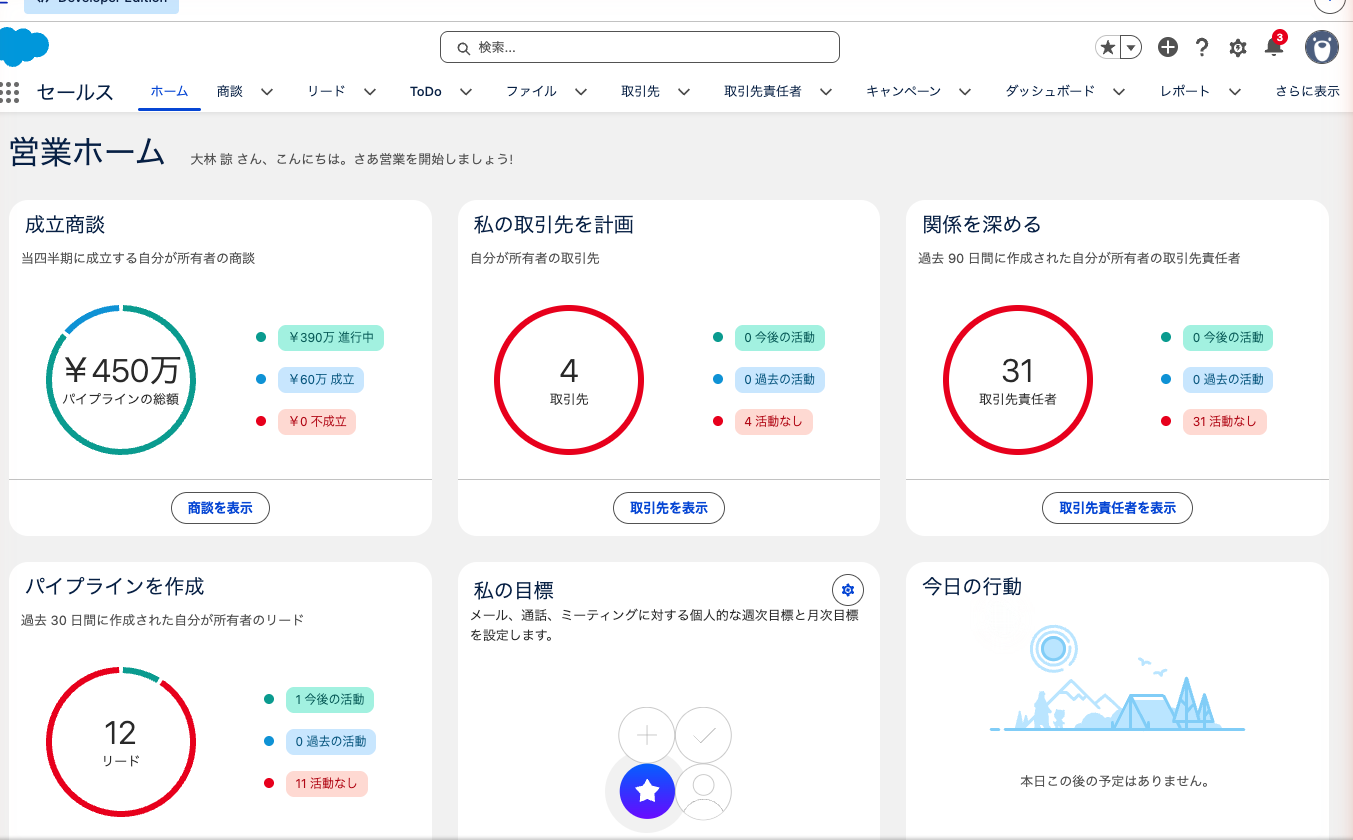This screenshot has height=840, width=1353.
Task: Expand the キャンペーン tab dropdown chevron
Action: tap(965, 92)
